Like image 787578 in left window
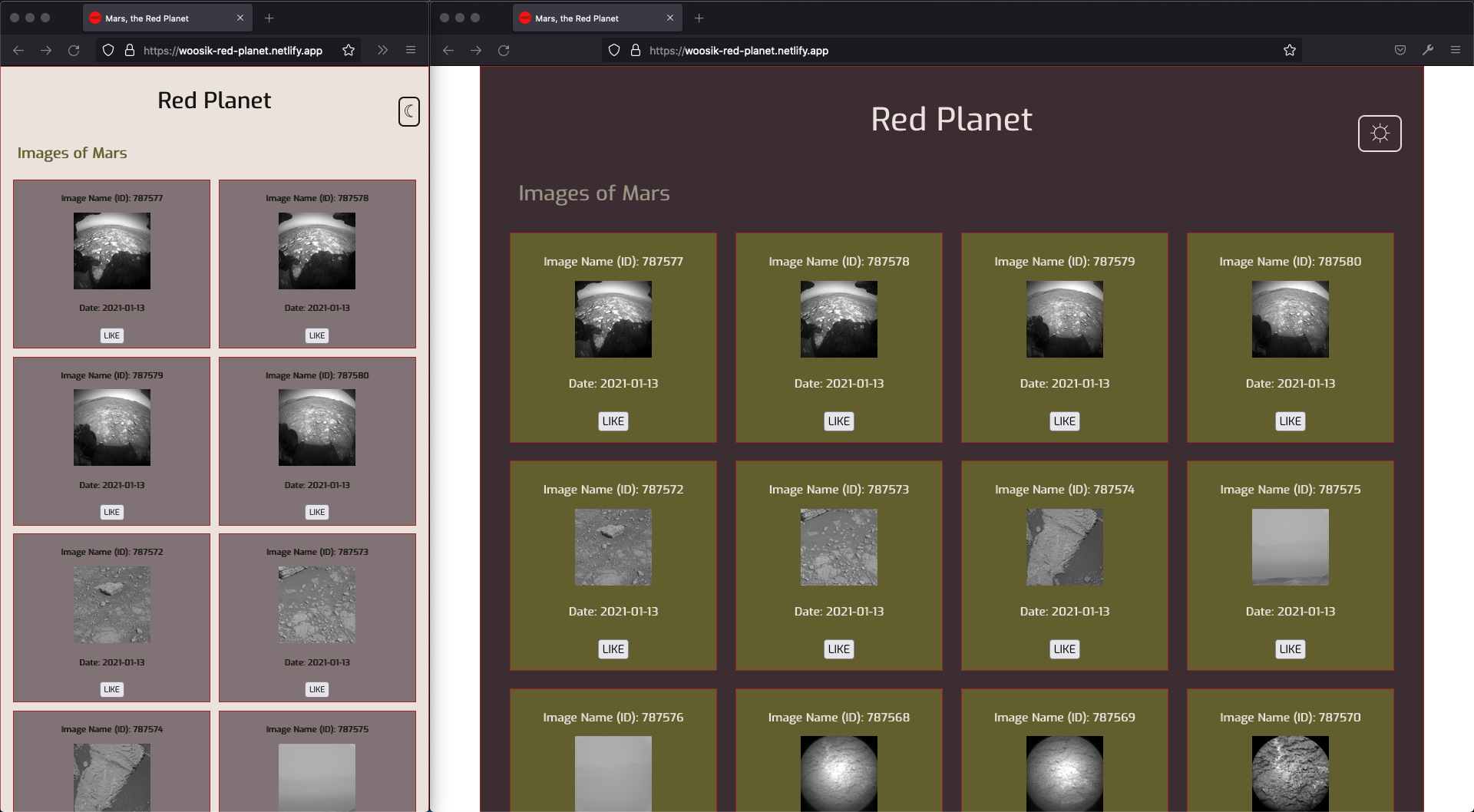 click(317, 335)
